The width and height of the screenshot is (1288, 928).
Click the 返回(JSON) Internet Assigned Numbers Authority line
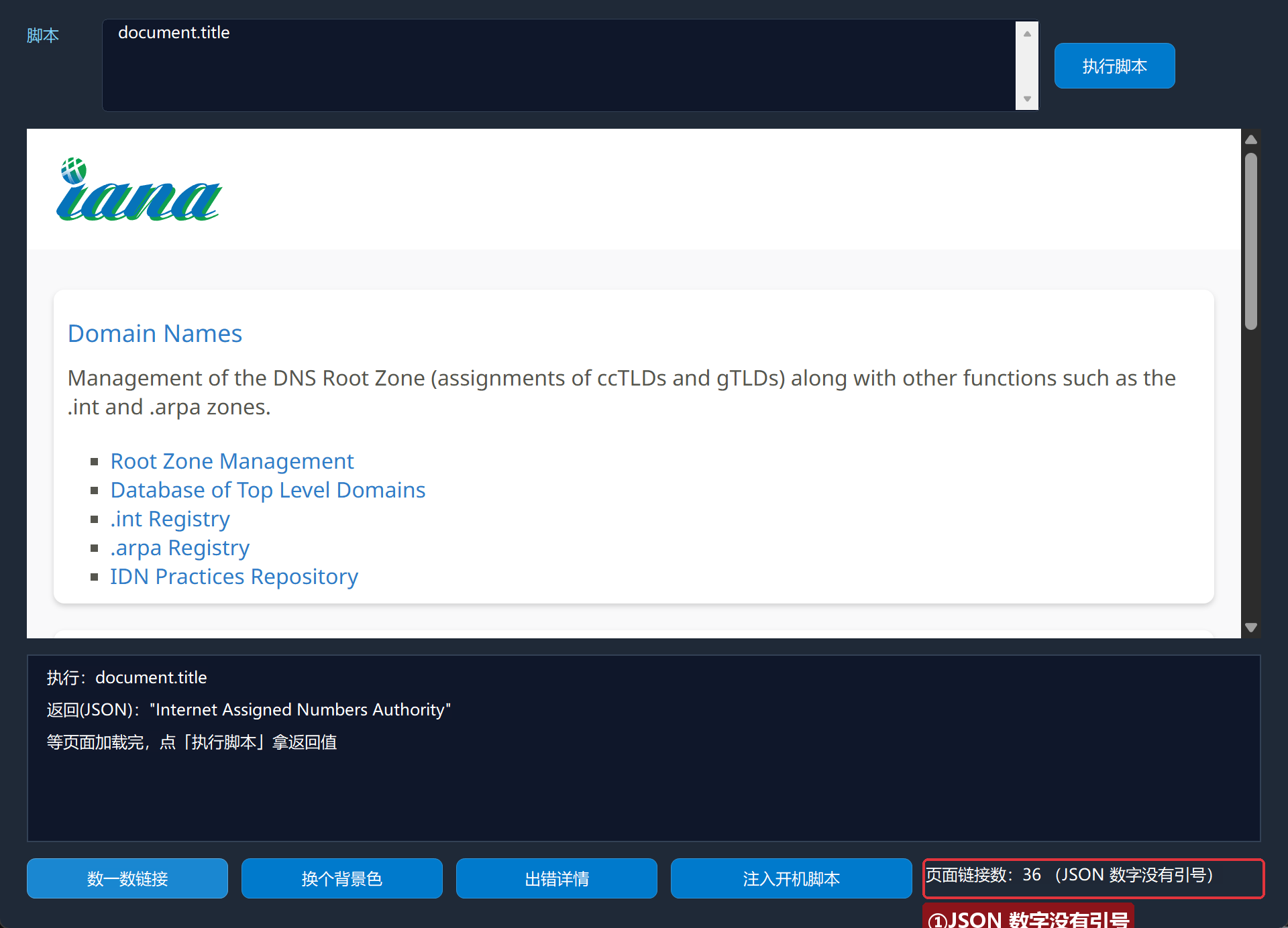pyautogui.click(x=249, y=709)
